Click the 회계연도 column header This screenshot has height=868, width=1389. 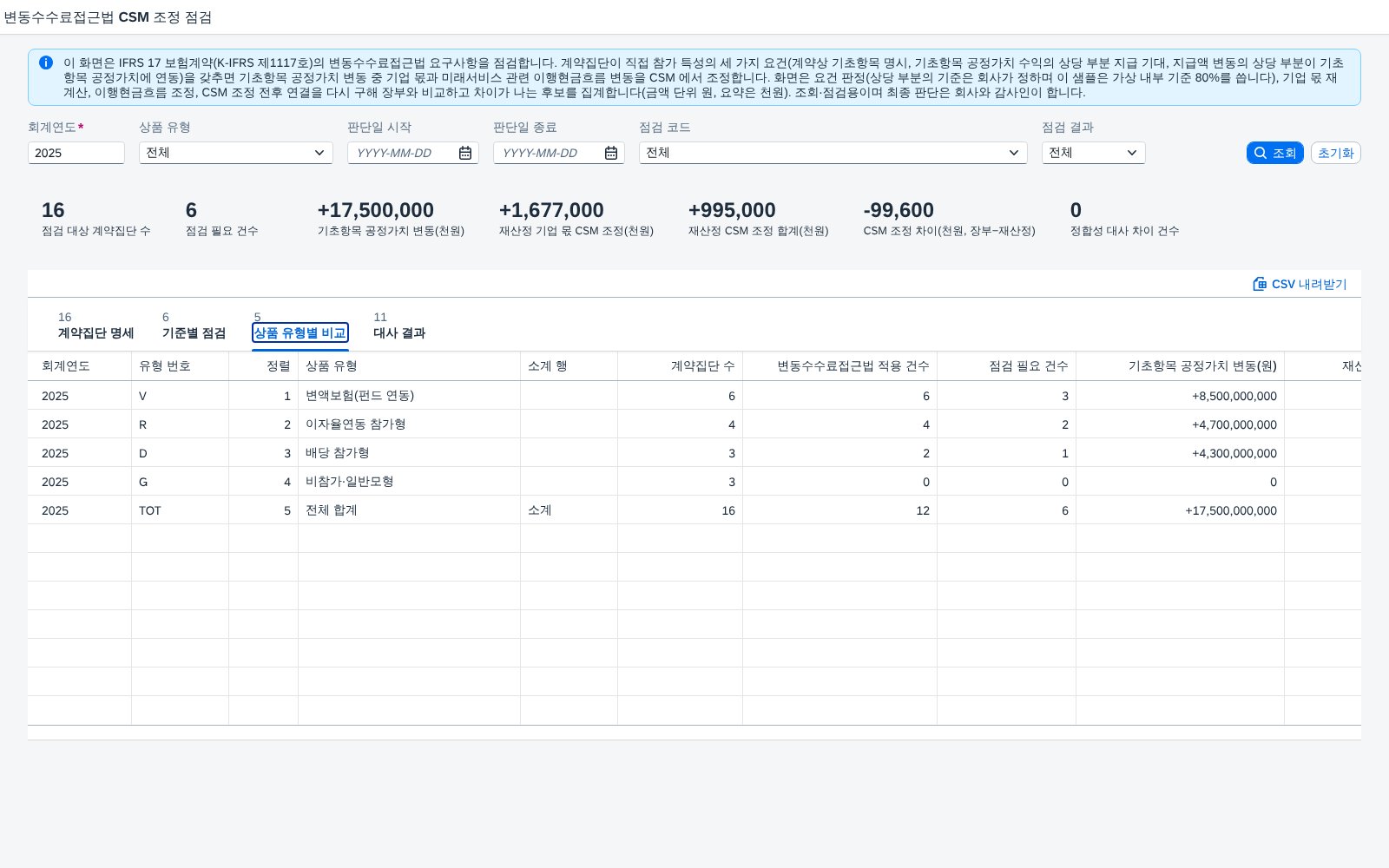click(x=80, y=366)
